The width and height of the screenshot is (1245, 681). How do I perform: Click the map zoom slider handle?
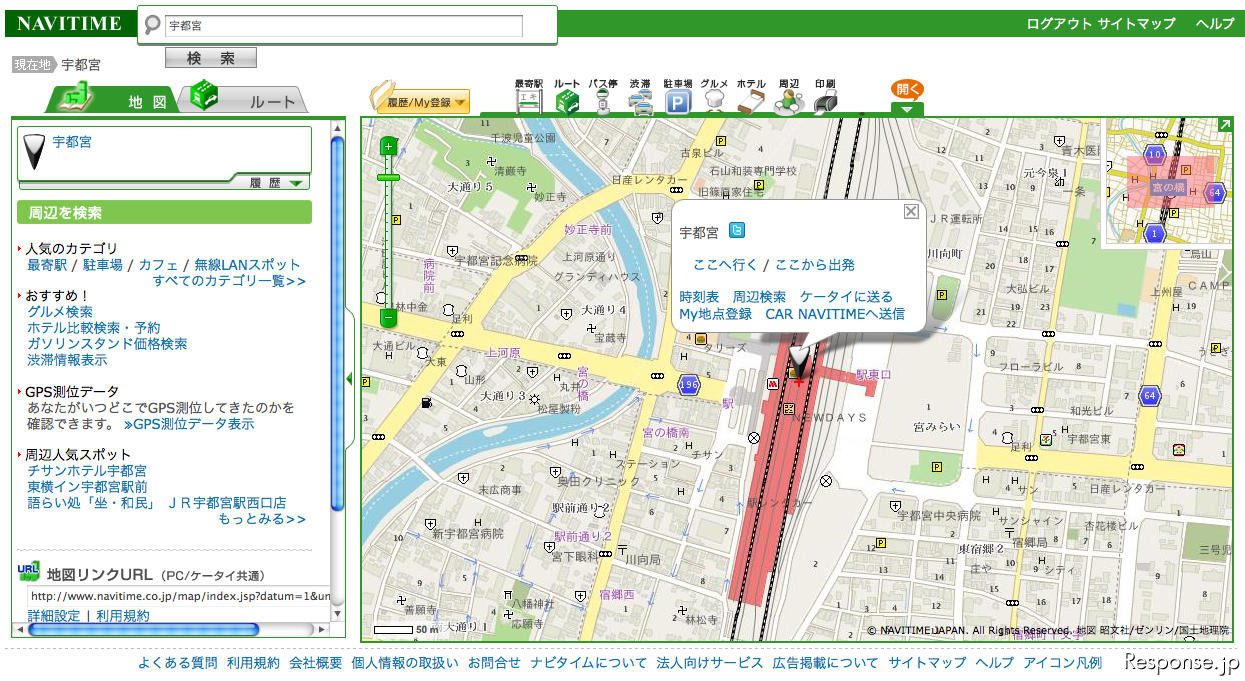tap(388, 177)
